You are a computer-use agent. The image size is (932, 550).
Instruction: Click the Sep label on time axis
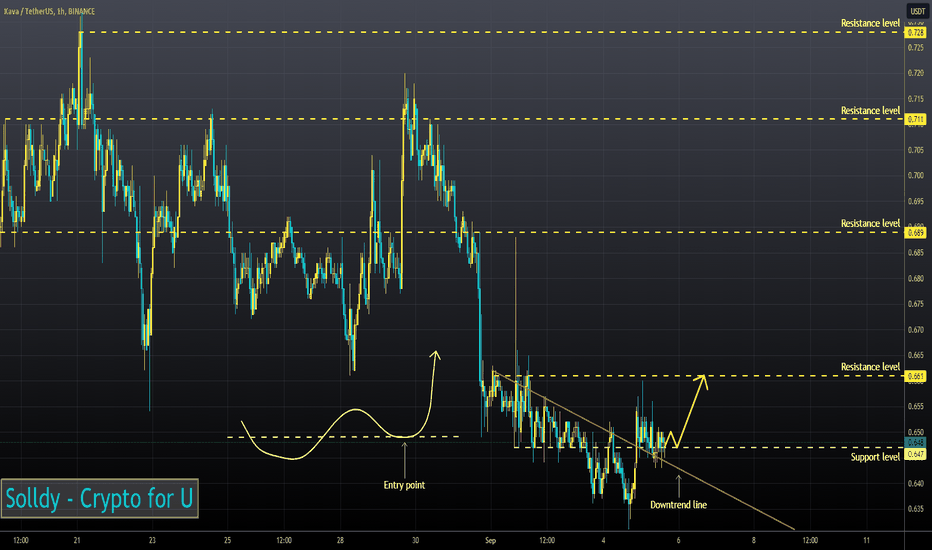pos(490,540)
